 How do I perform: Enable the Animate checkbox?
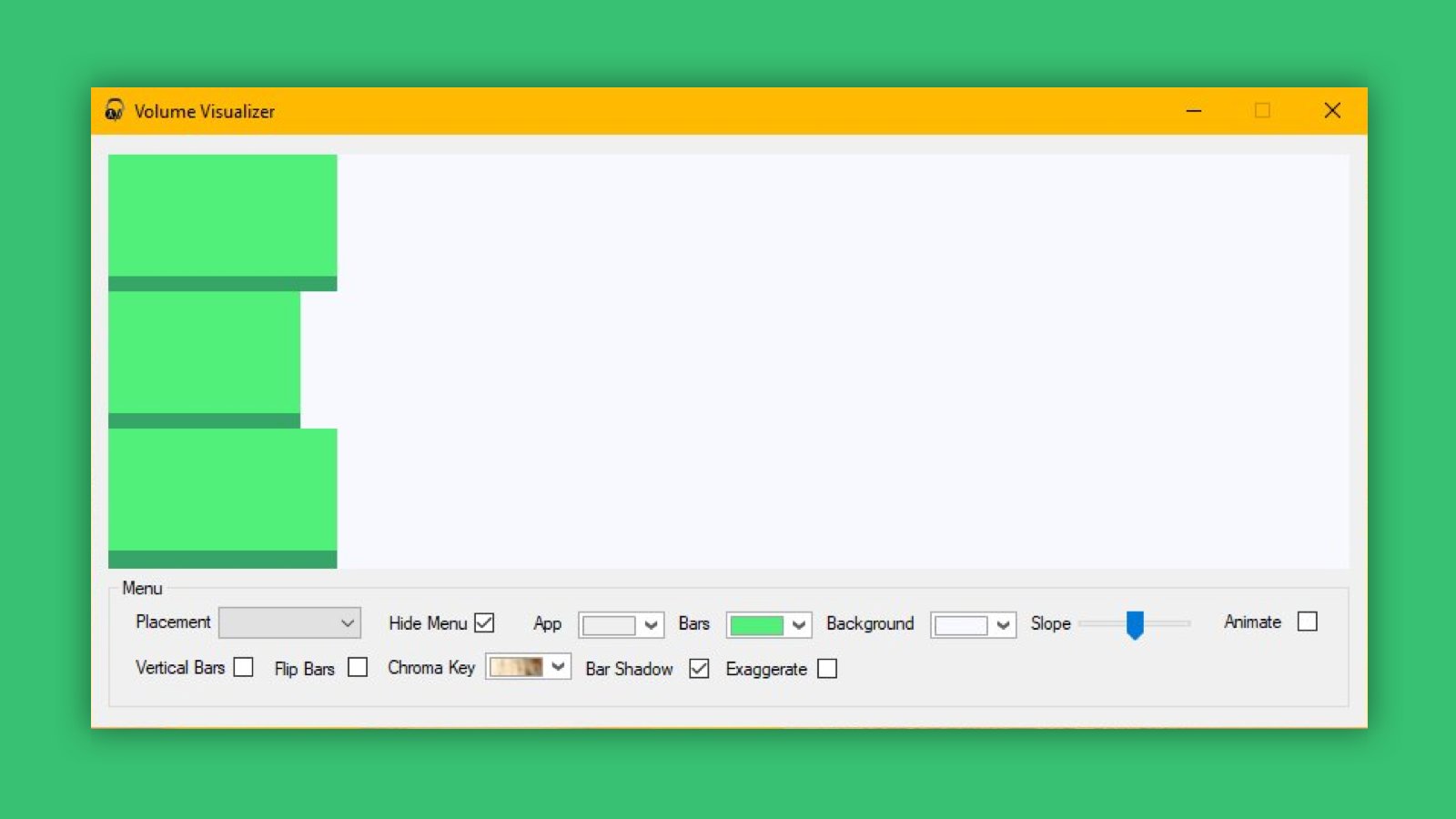point(1308,621)
